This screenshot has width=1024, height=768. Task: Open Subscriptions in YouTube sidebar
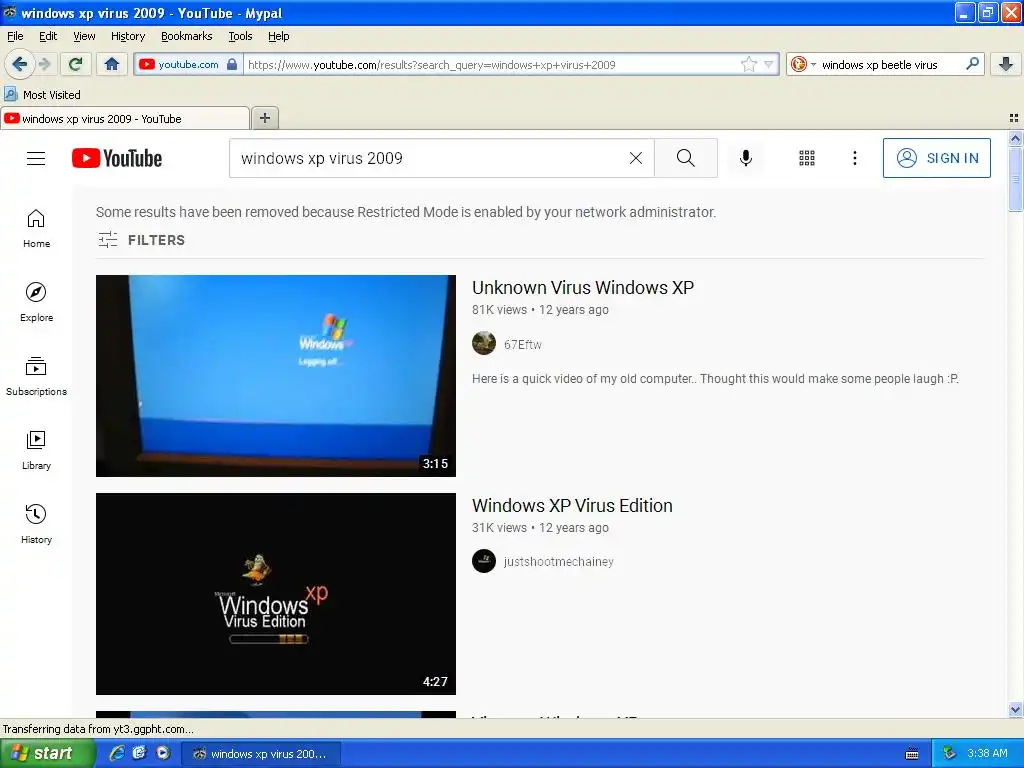click(x=36, y=377)
